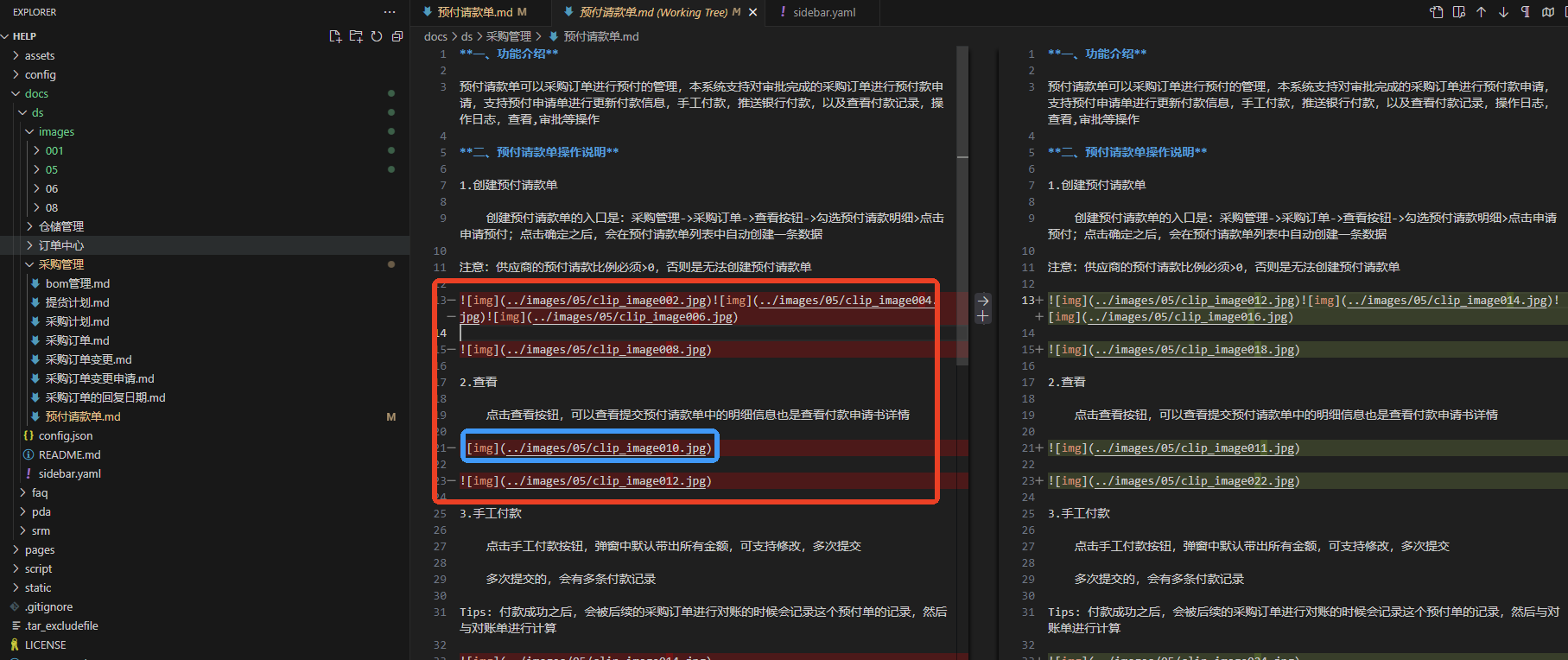Image resolution: width=1568 pixels, height=660 pixels.
Task: Click the New Folder icon in Explorer
Action: 356,36
